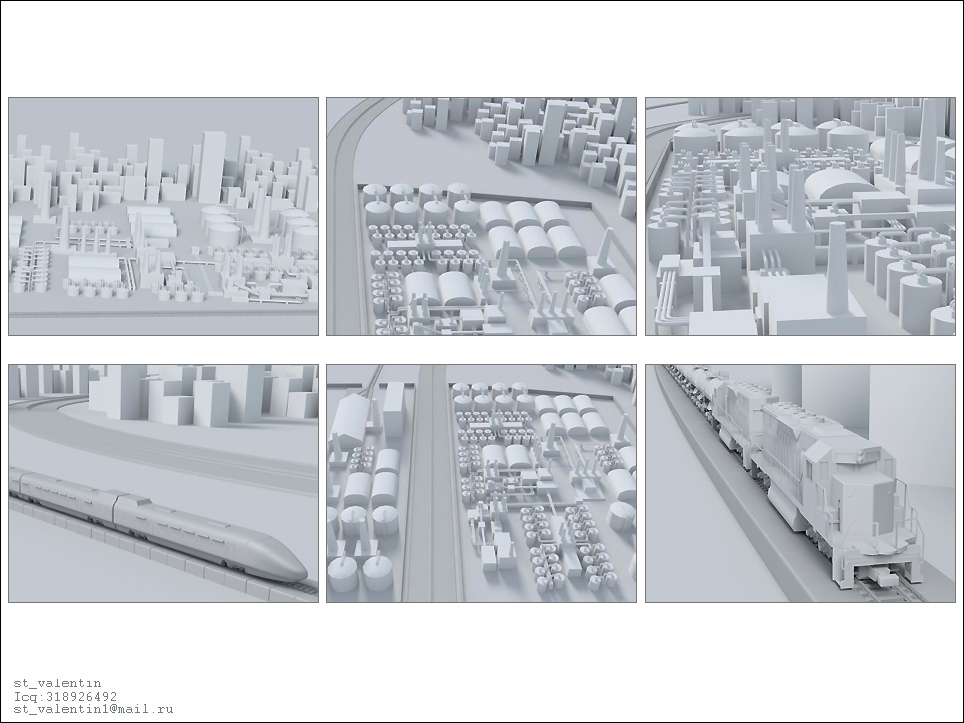
Task: Open the curved rail and storage tanks render
Action: pyautogui.click(x=481, y=216)
